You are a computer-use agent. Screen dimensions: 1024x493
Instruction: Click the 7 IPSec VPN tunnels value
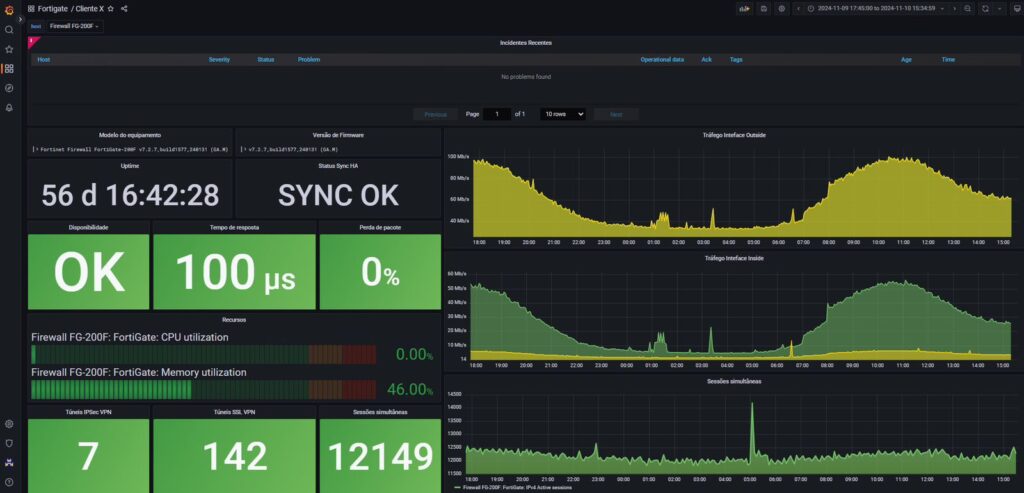[89, 456]
